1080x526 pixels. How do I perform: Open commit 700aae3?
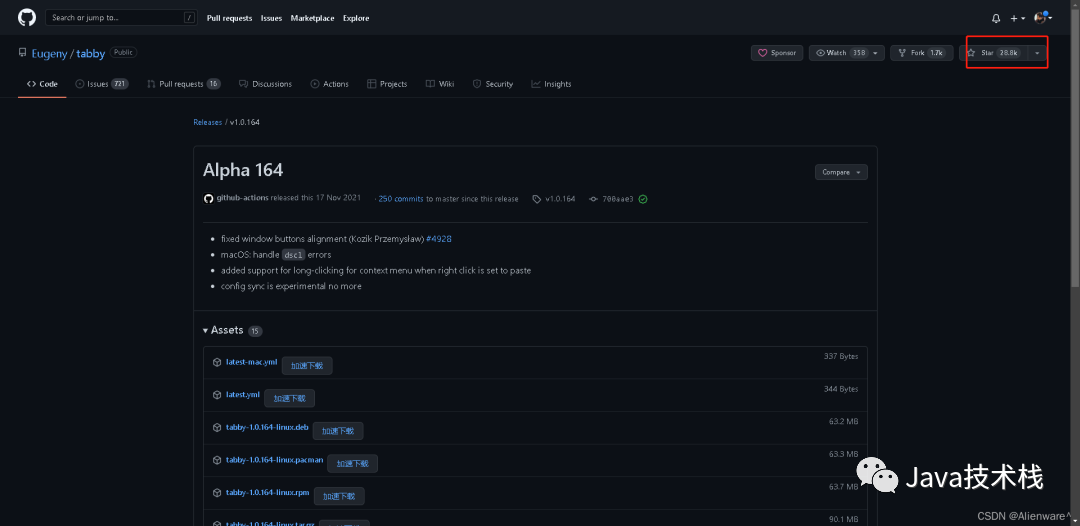coord(618,199)
